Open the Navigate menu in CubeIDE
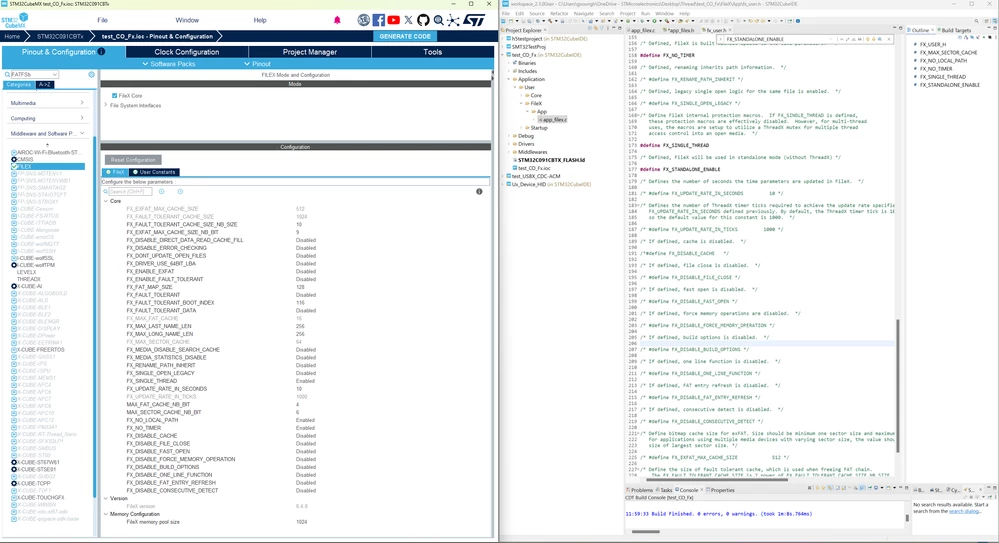999x543 pixels. (x=583, y=13)
